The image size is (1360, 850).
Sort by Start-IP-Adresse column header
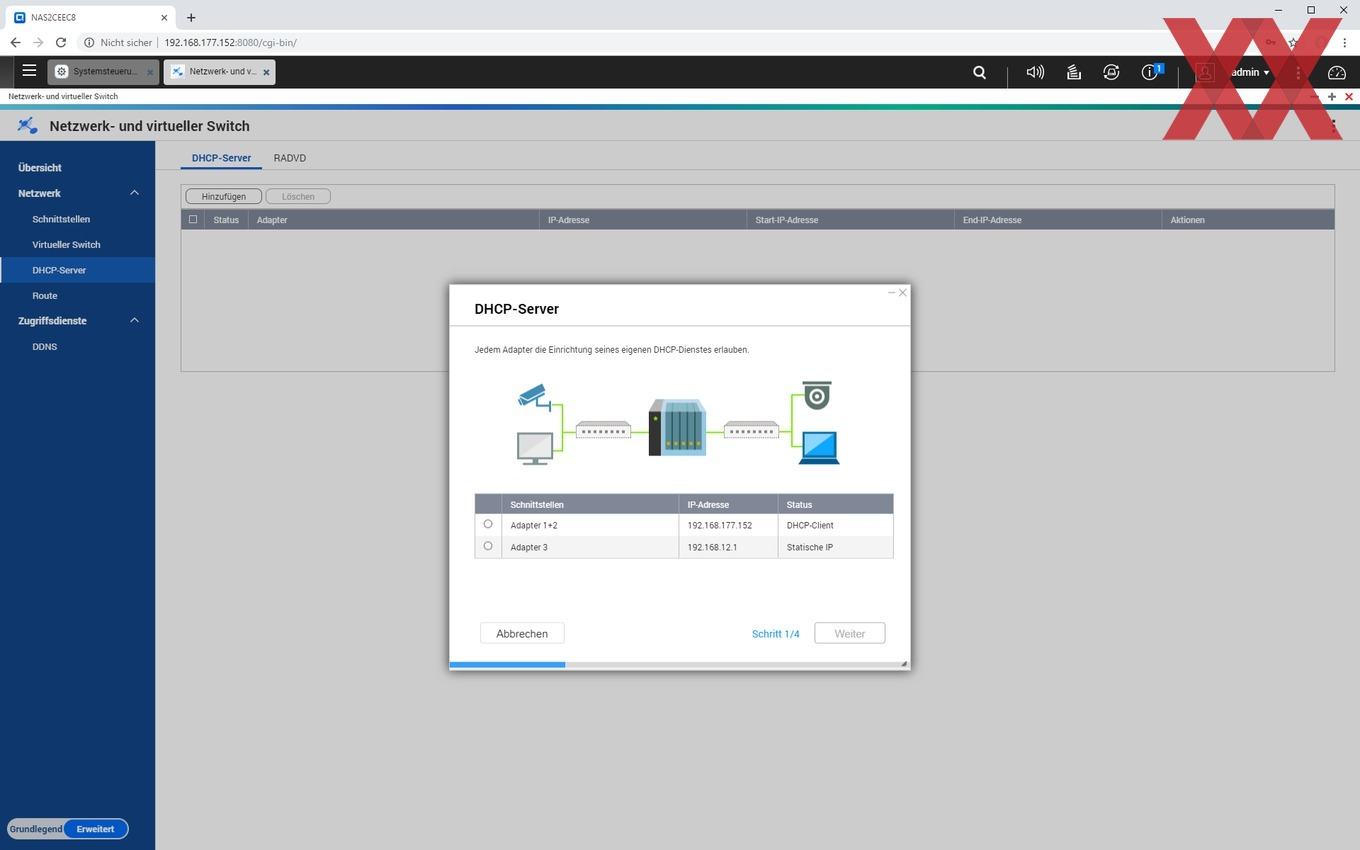pyautogui.click(x=850, y=220)
